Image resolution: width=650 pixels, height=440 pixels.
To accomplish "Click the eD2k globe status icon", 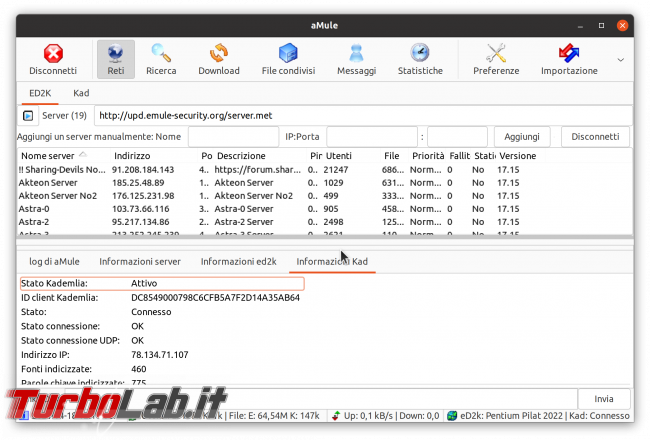I will (x=452, y=416).
